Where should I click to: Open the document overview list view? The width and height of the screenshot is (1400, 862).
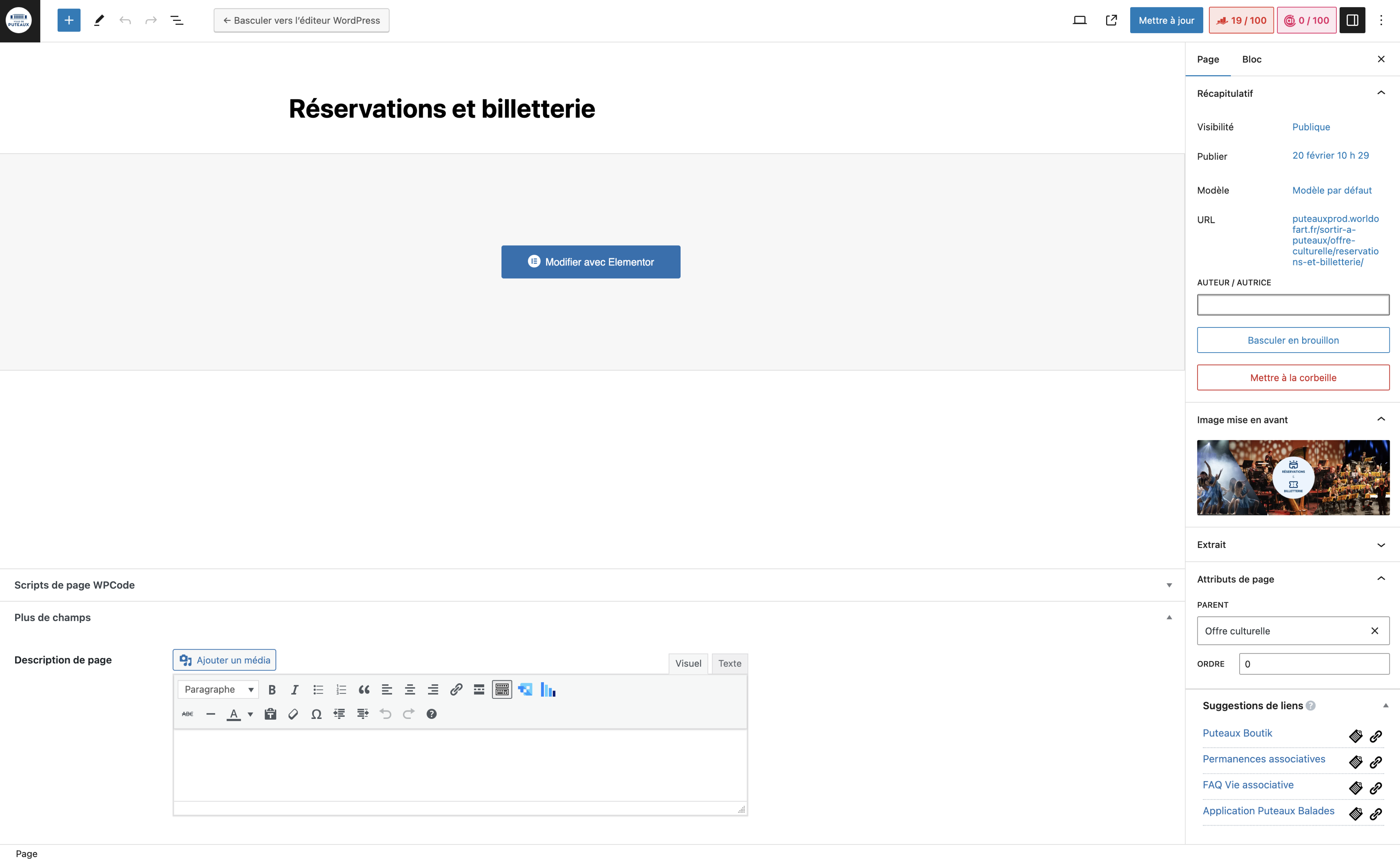177,20
